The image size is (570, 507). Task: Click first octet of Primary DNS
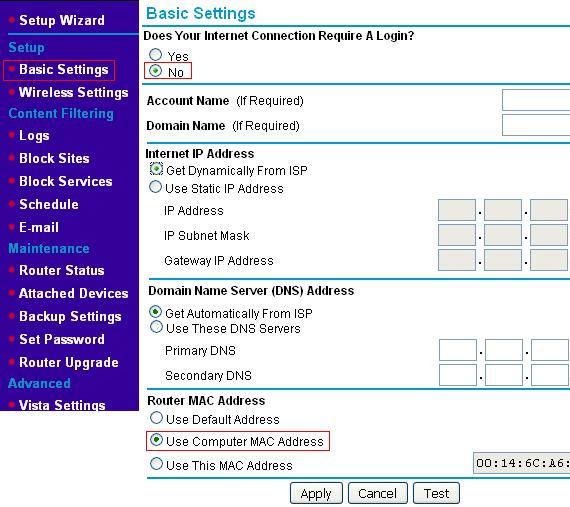coord(458,350)
